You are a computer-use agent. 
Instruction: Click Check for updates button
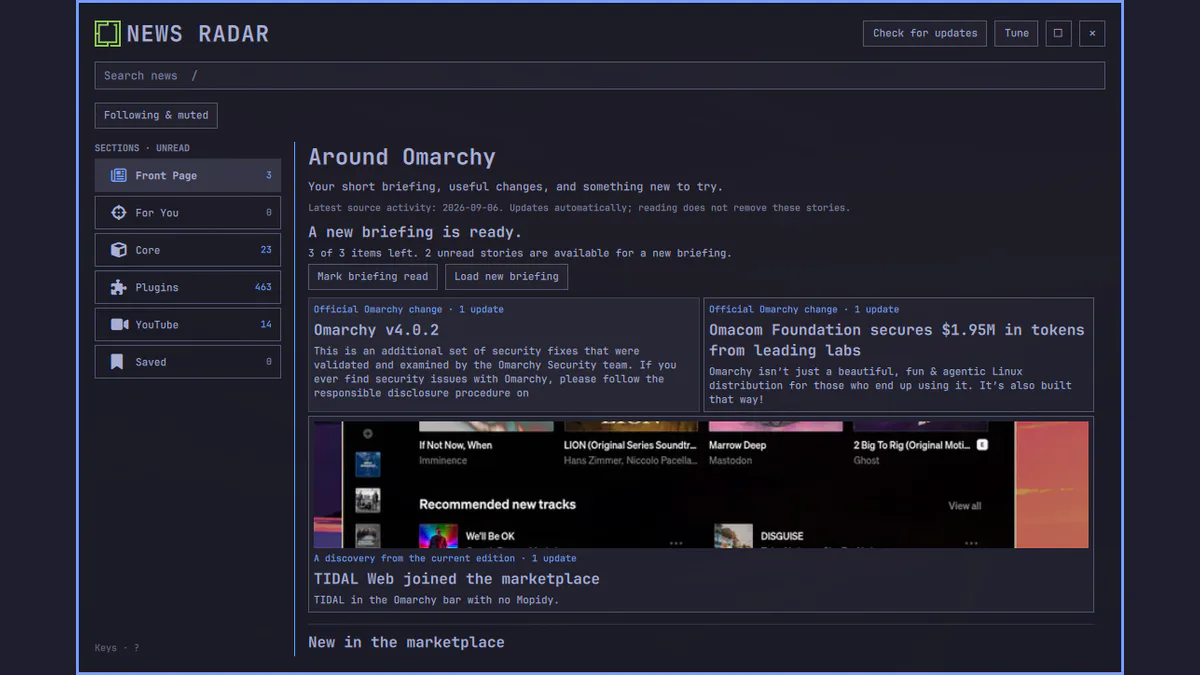tap(925, 33)
